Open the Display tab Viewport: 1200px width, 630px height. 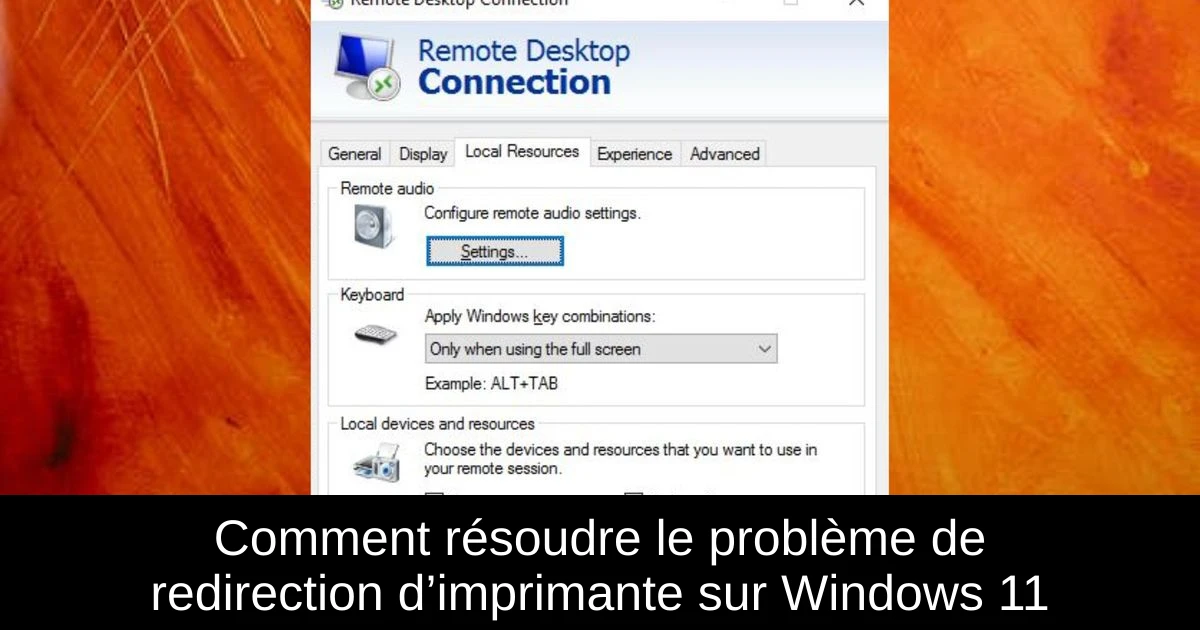pyautogui.click(x=423, y=154)
